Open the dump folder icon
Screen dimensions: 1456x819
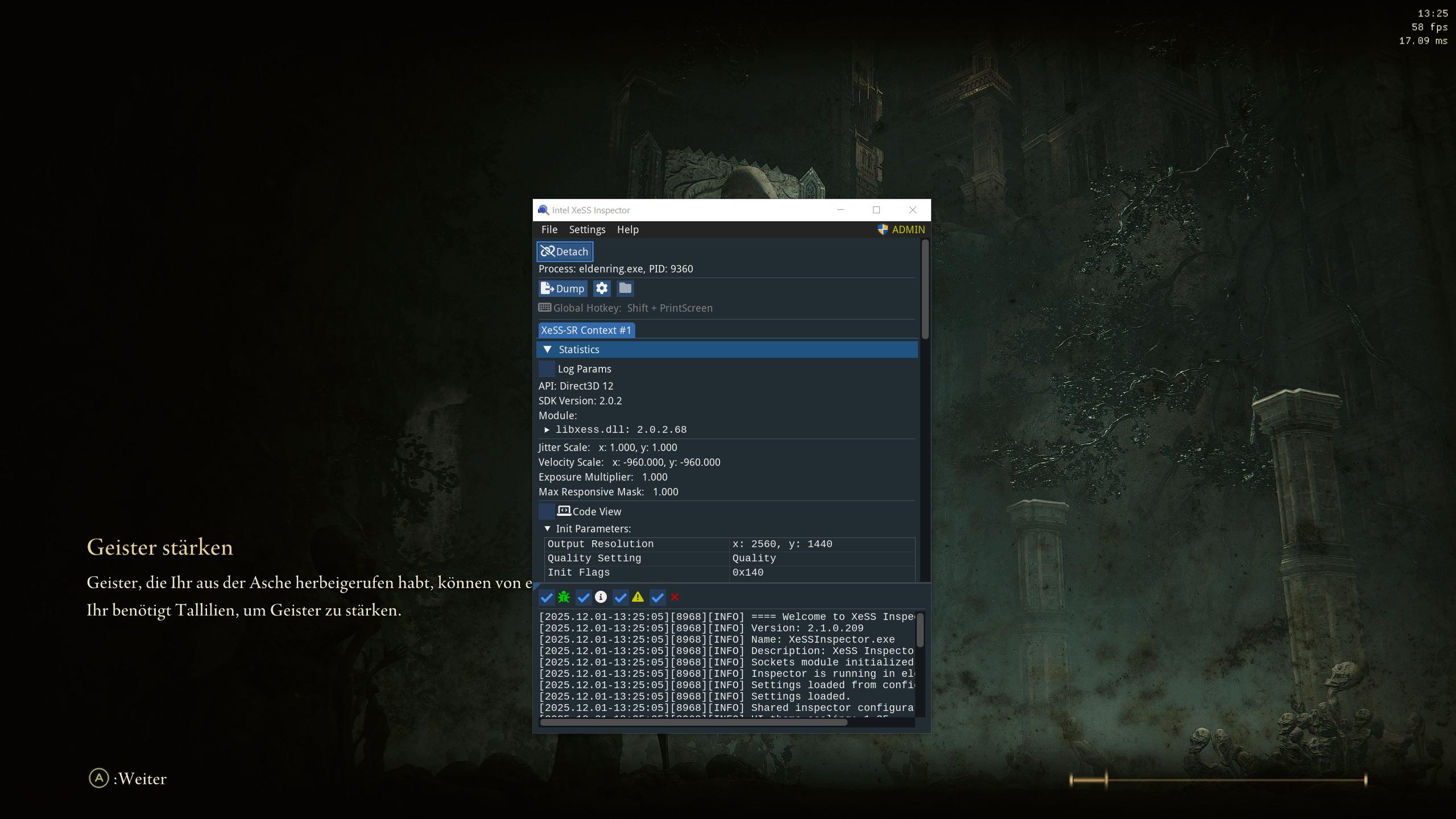point(625,288)
